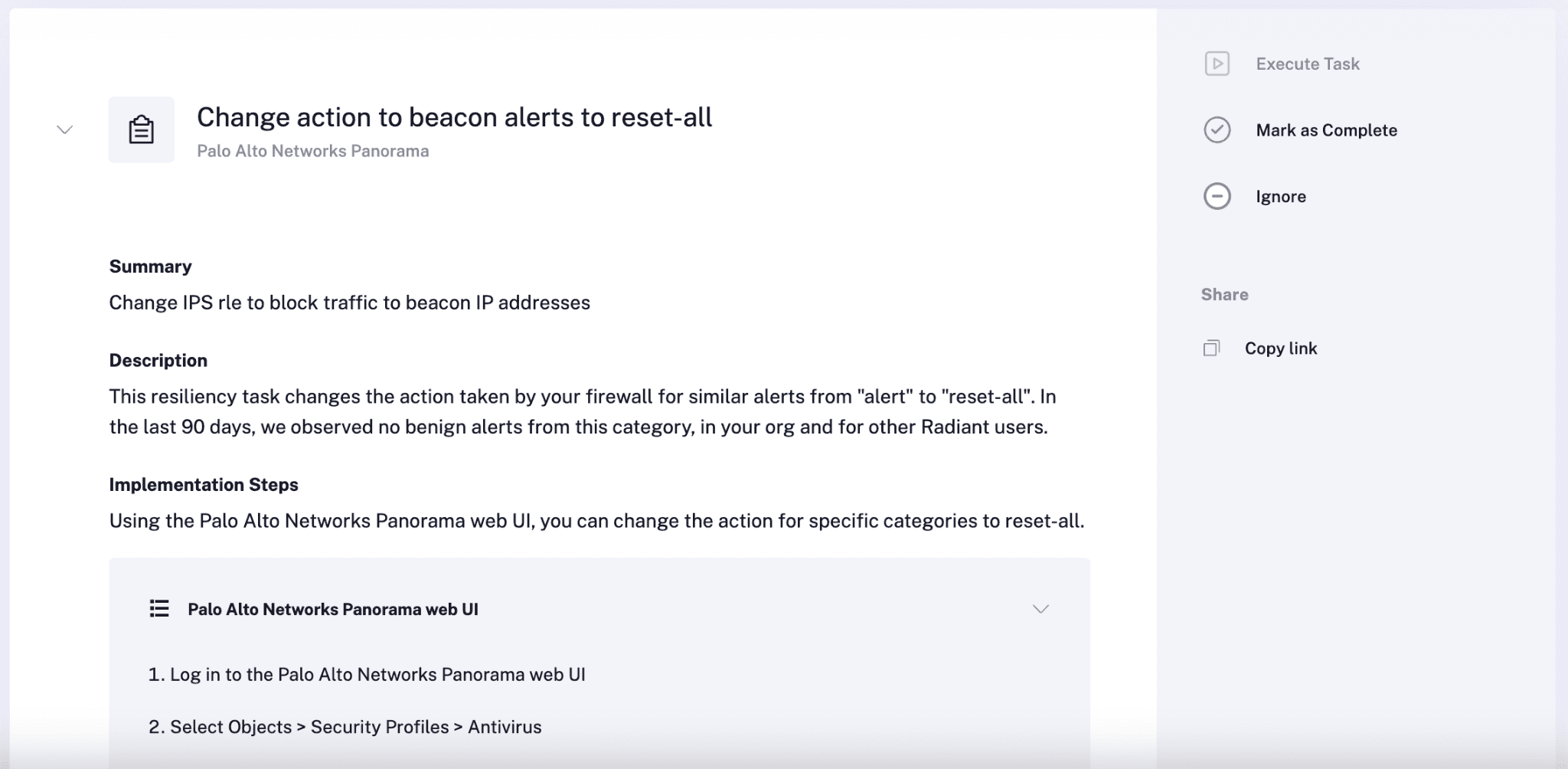Click the Execute Task play icon
The height and width of the screenshot is (769, 1568).
[x=1217, y=64]
